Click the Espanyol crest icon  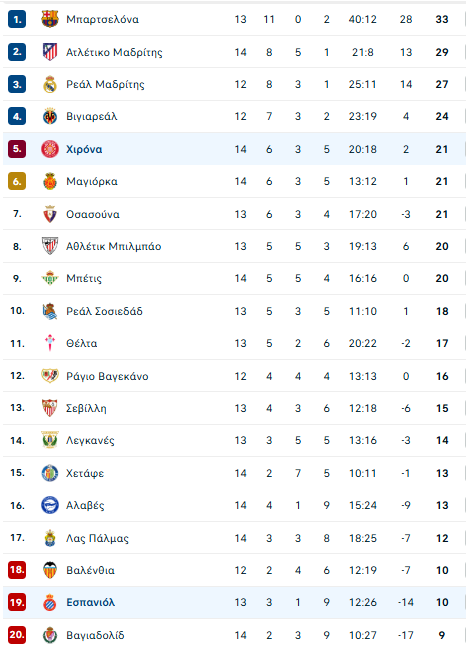pyautogui.click(x=50, y=602)
